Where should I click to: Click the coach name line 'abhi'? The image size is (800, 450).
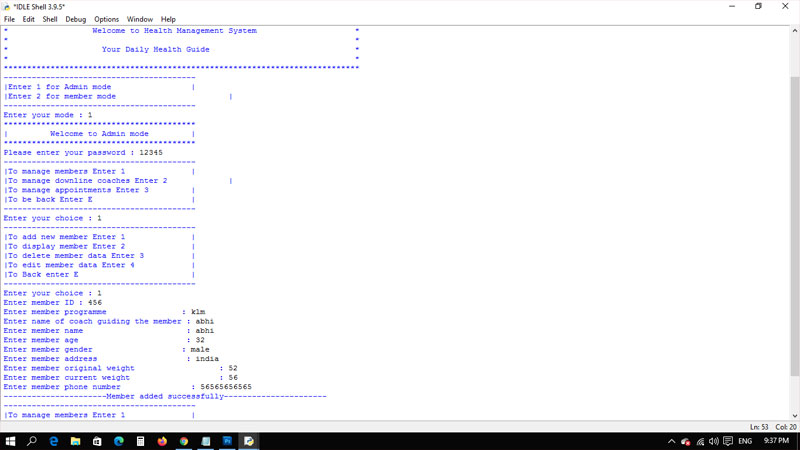click(109, 321)
